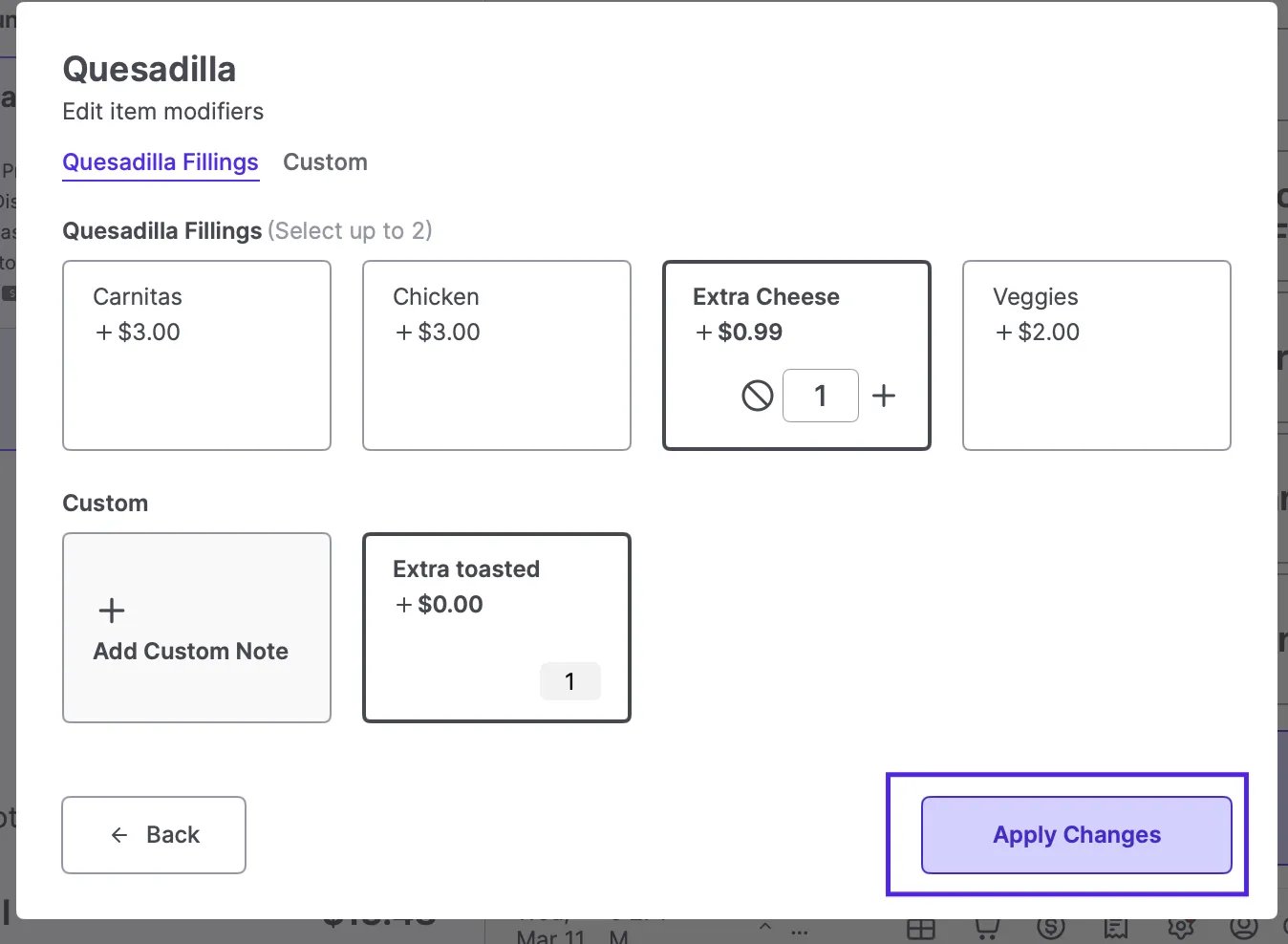
Task: Toggle the Extra toasted custom modifier
Action: tap(497, 628)
